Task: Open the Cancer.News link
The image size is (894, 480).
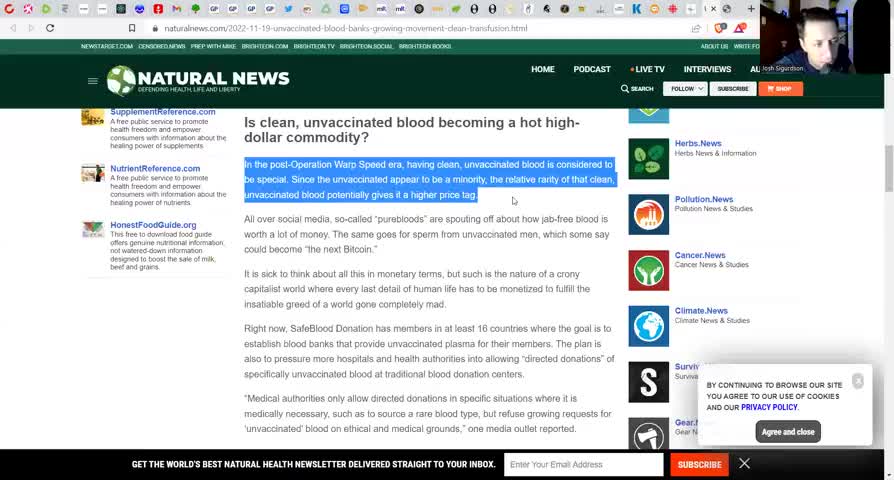Action: click(700, 255)
